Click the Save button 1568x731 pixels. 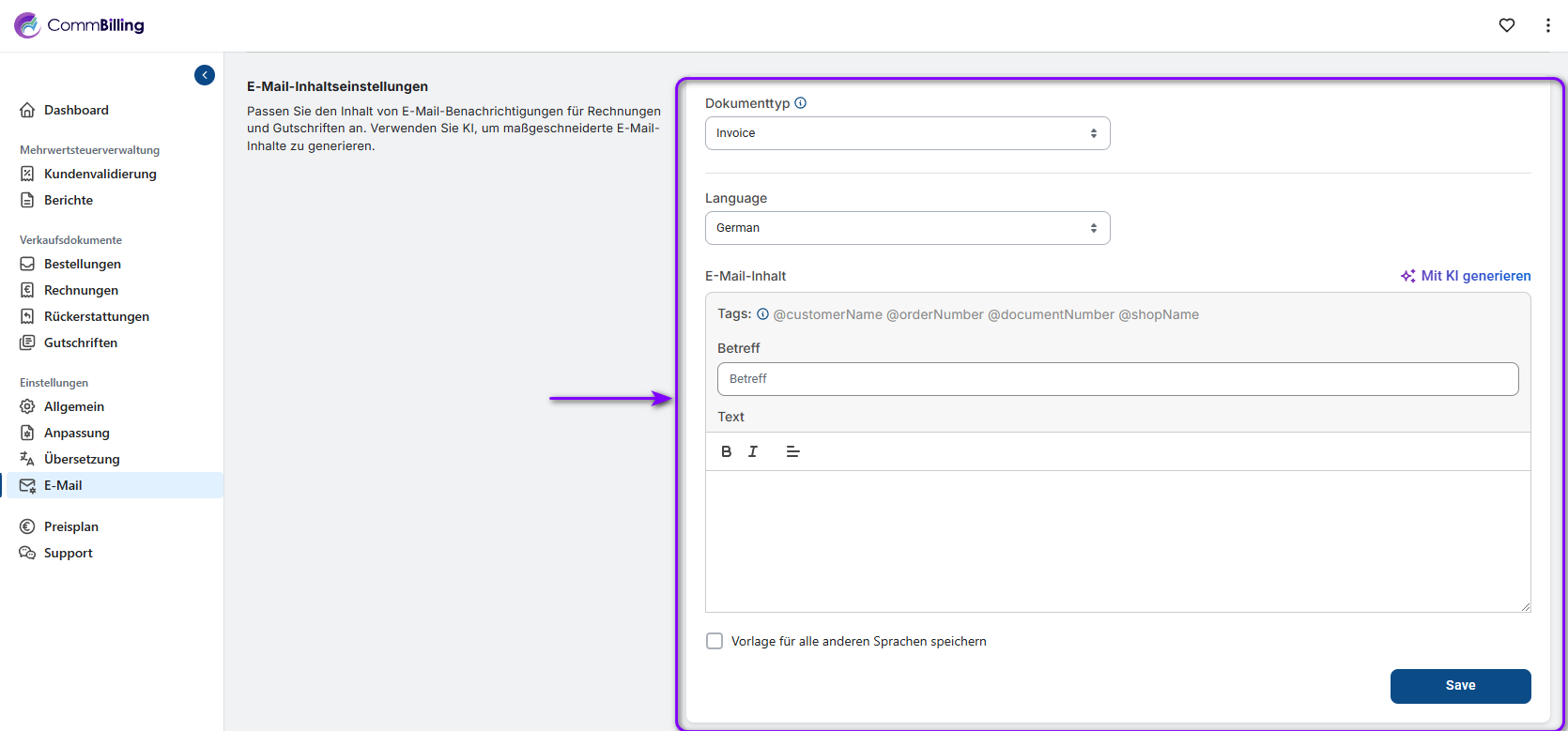coord(1460,686)
